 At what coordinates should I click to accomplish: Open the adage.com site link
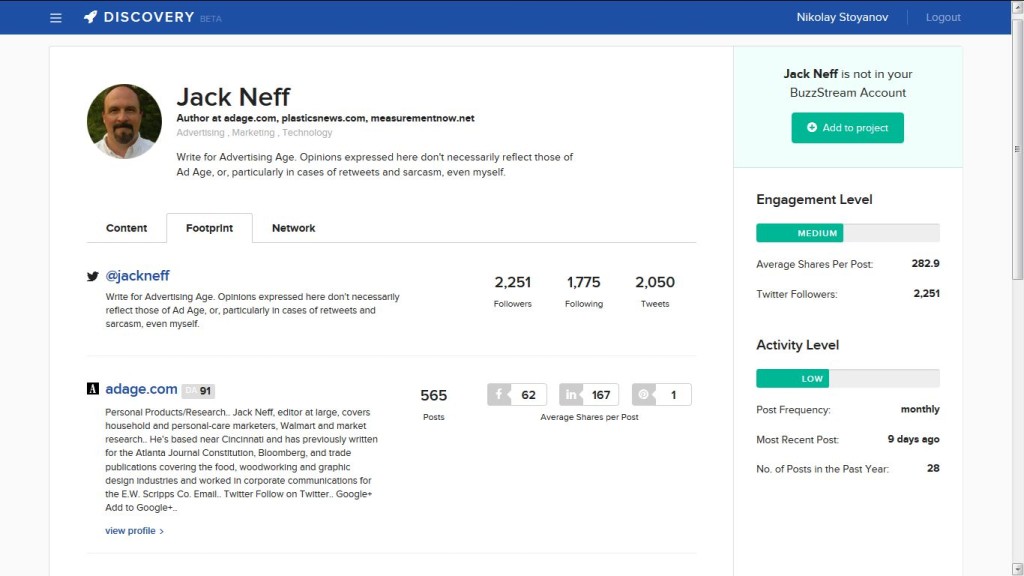(141, 389)
